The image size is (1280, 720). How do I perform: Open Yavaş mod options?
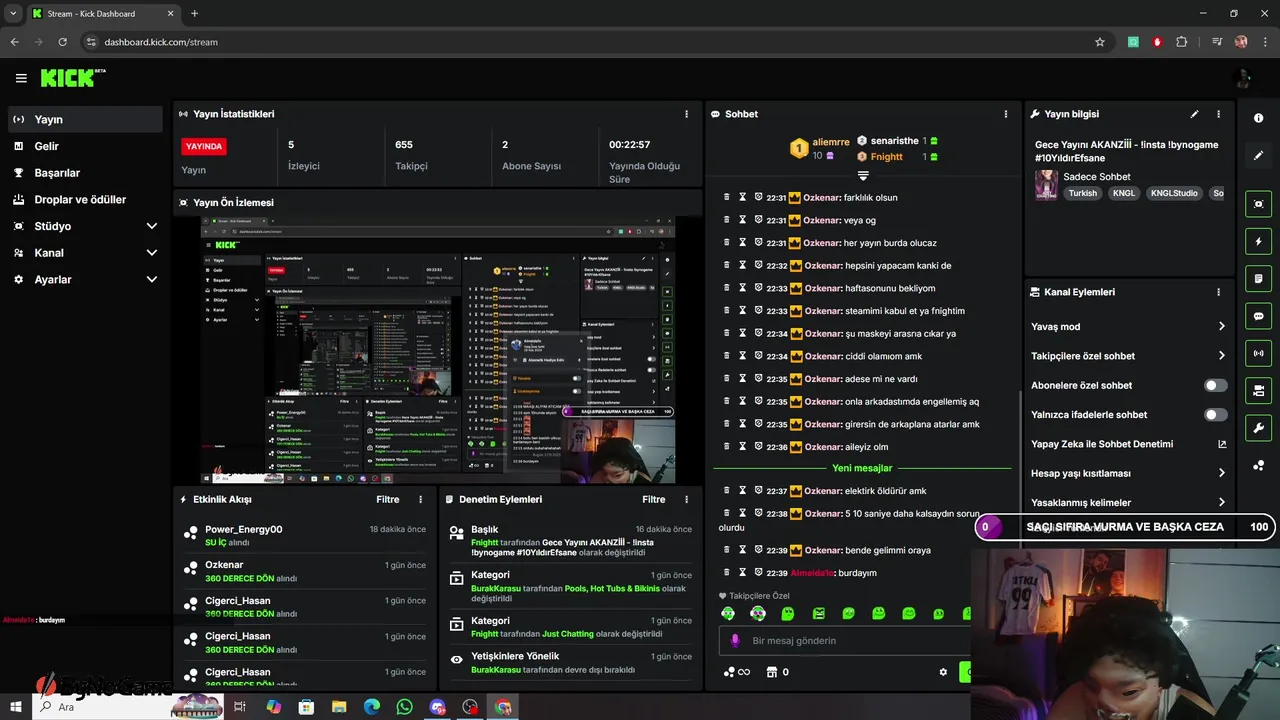pos(1128,327)
